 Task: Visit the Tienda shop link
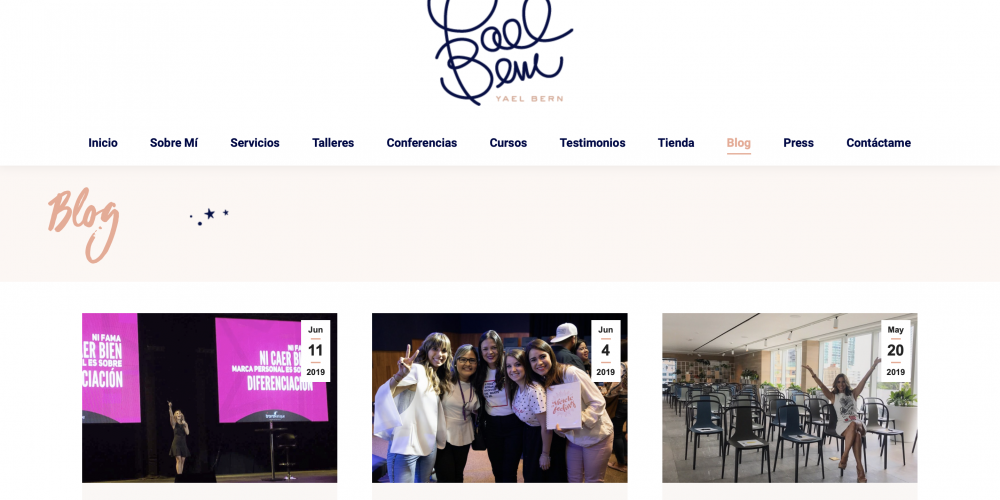point(676,143)
